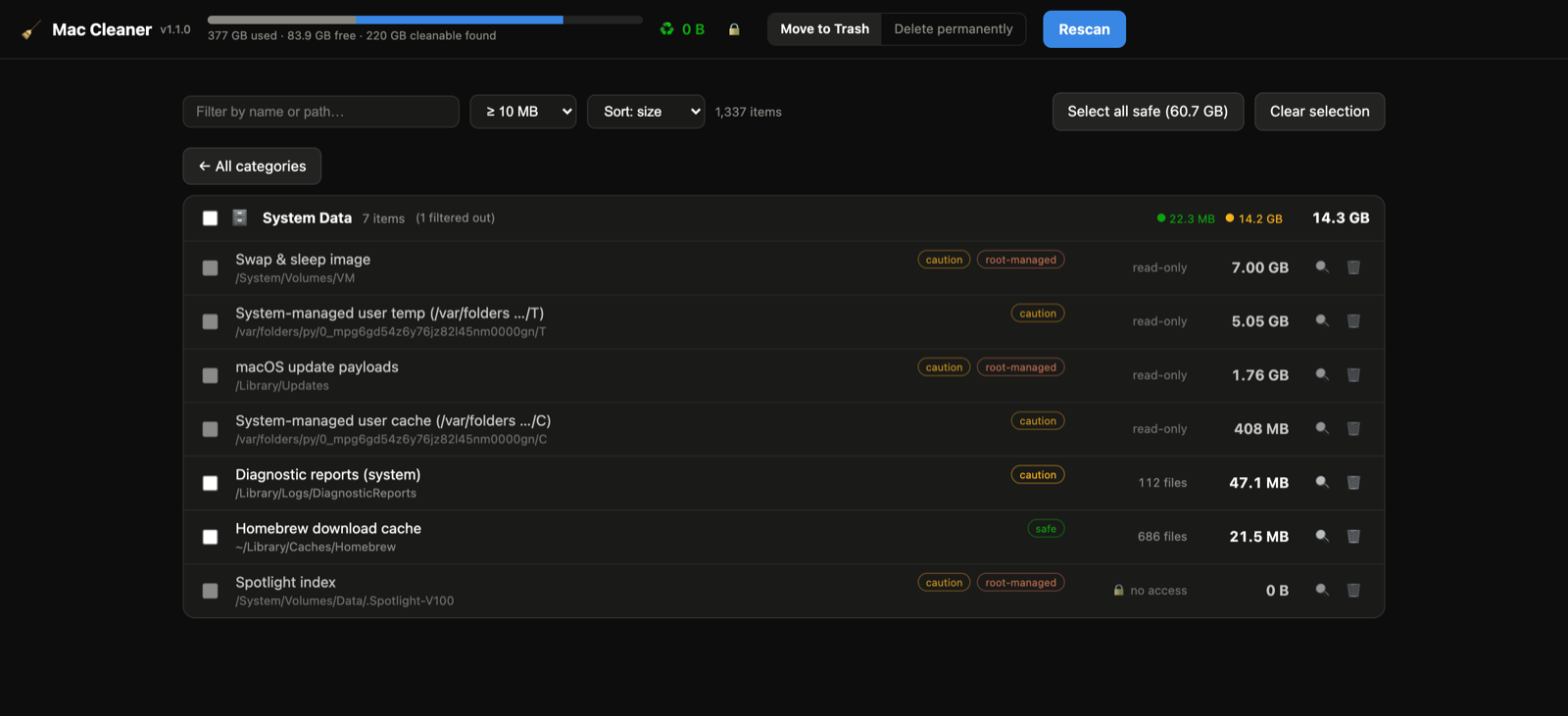Click the caution tag on Diagnostic reports
1568x716 pixels.
(1038, 475)
